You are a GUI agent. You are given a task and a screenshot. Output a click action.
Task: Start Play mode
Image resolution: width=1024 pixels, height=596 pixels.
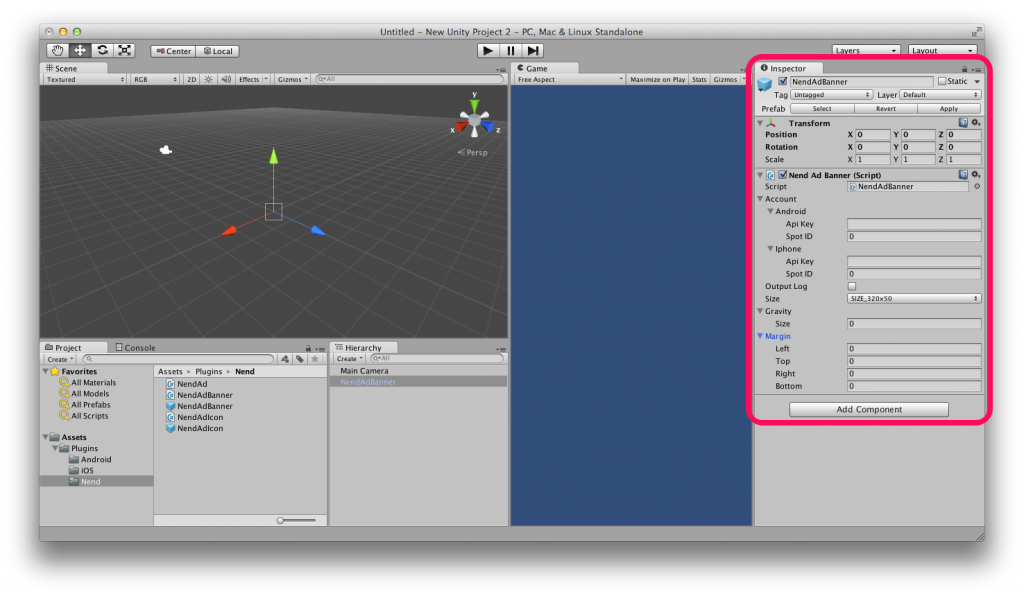point(488,50)
